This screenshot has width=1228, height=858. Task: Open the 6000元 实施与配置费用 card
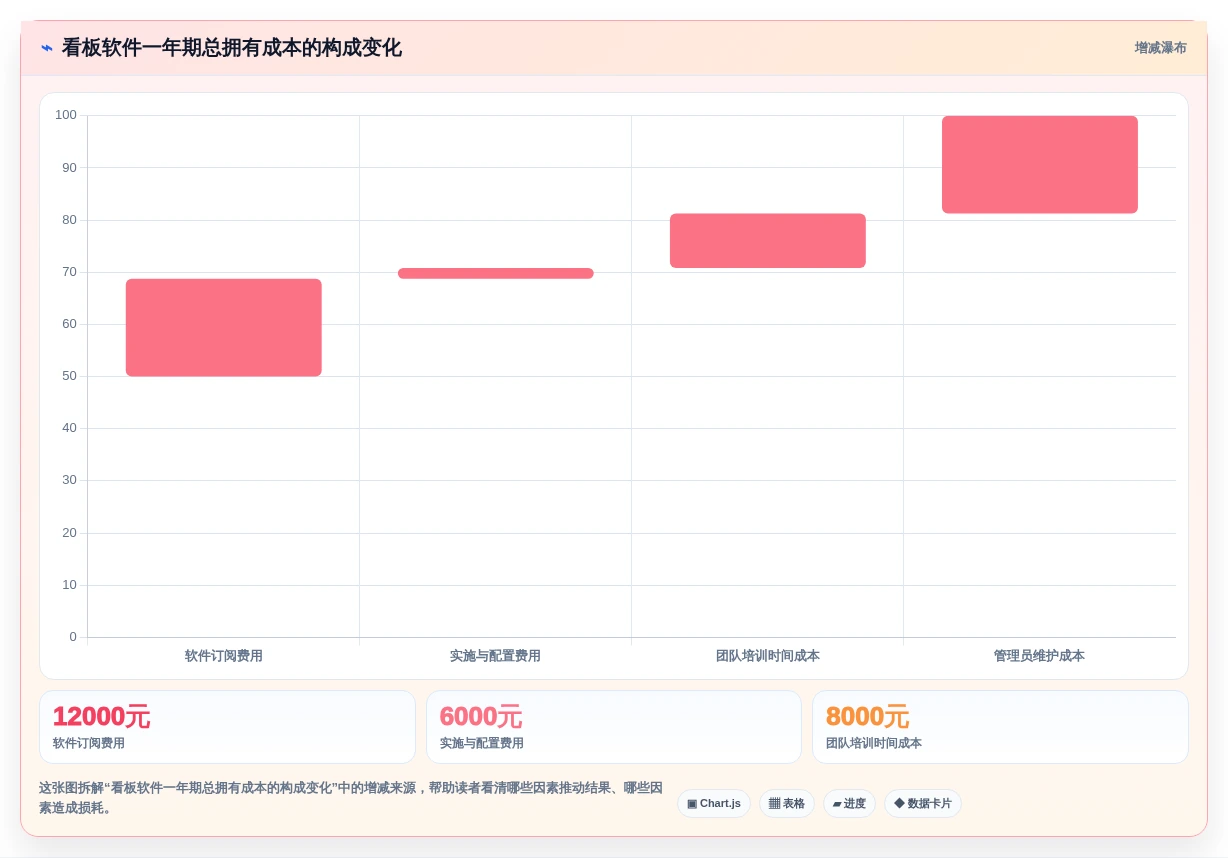coord(614,727)
